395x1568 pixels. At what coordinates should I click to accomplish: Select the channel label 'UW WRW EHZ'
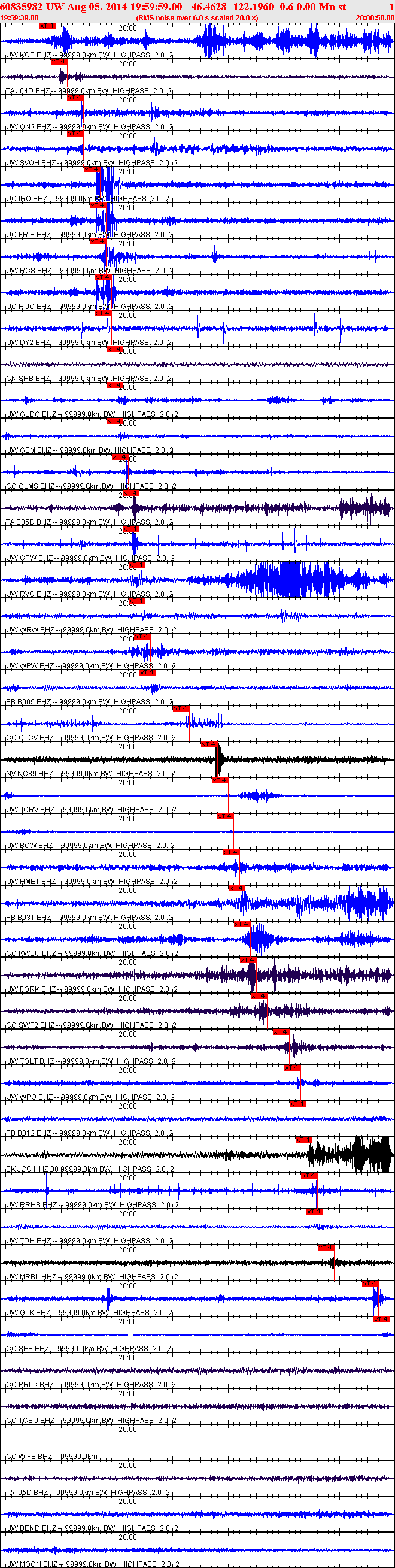tap(31, 629)
